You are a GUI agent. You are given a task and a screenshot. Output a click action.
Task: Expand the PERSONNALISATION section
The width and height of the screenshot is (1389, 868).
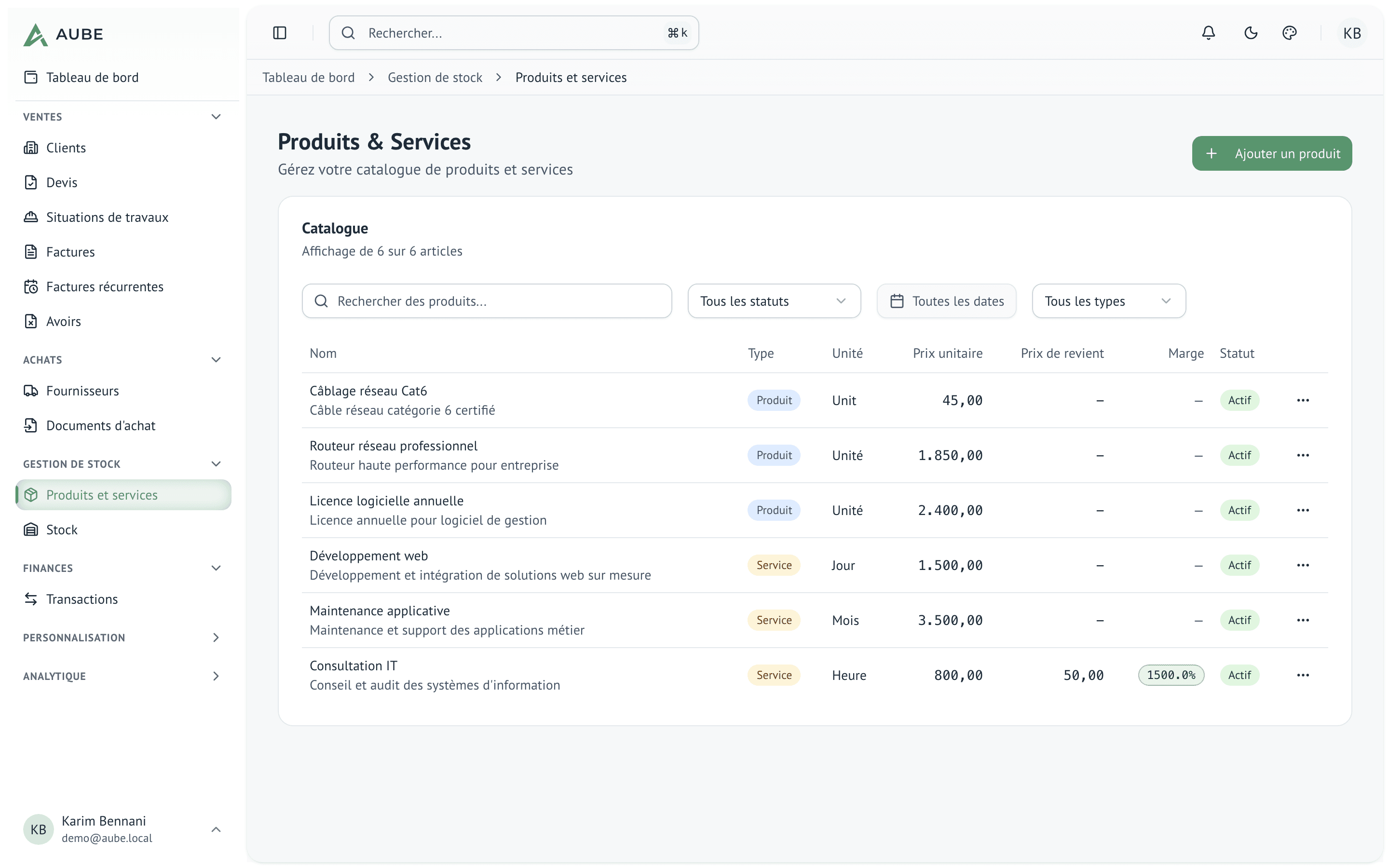click(x=216, y=637)
